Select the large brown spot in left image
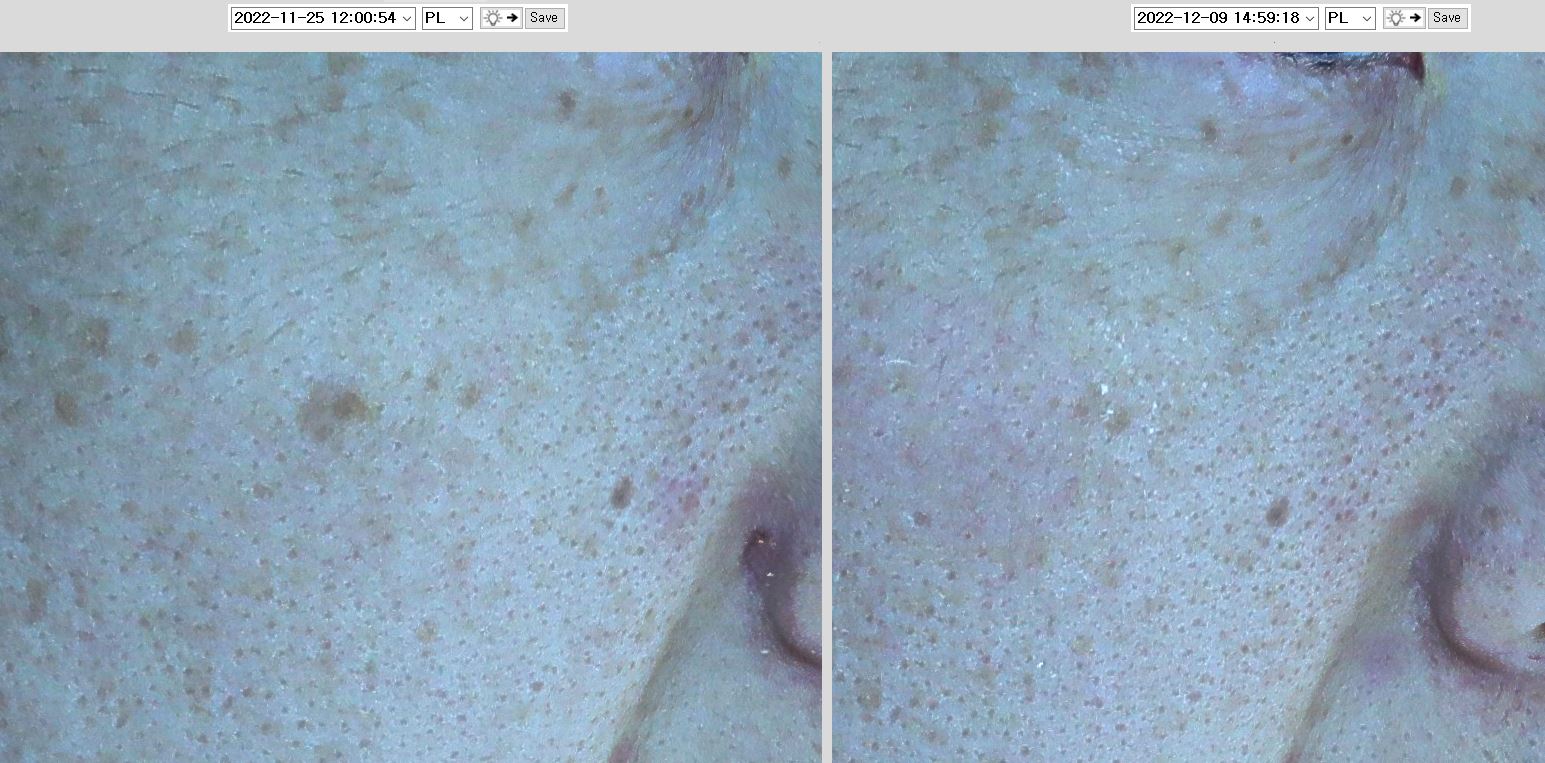Image resolution: width=1545 pixels, height=763 pixels. [335, 408]
